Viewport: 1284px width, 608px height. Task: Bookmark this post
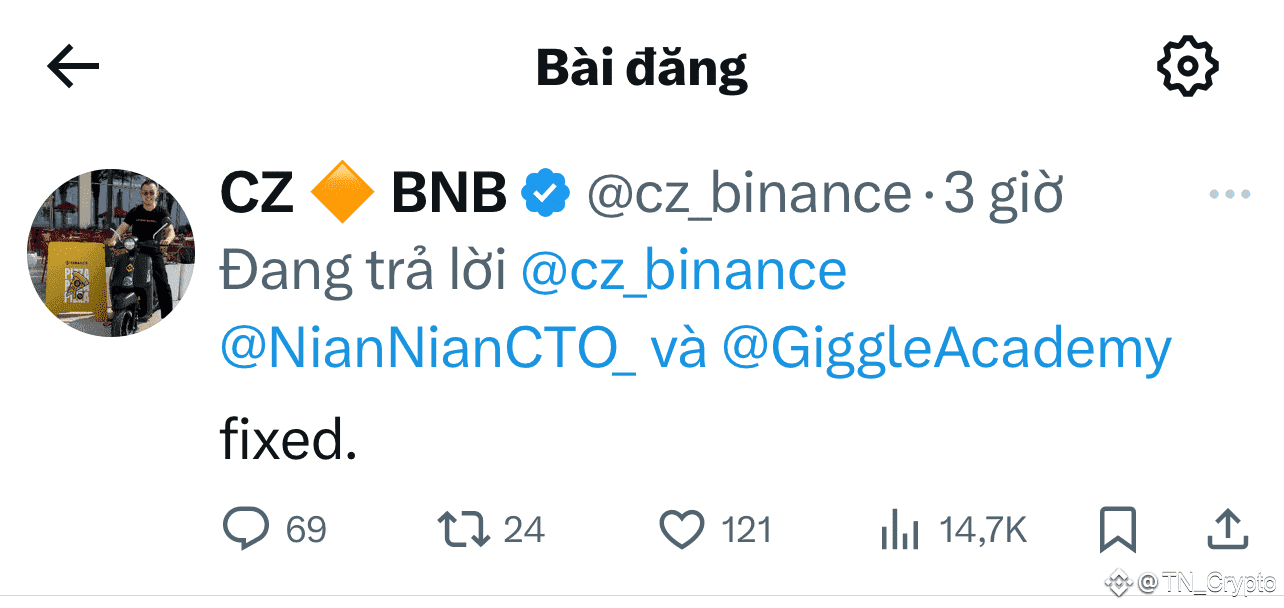1117,529
